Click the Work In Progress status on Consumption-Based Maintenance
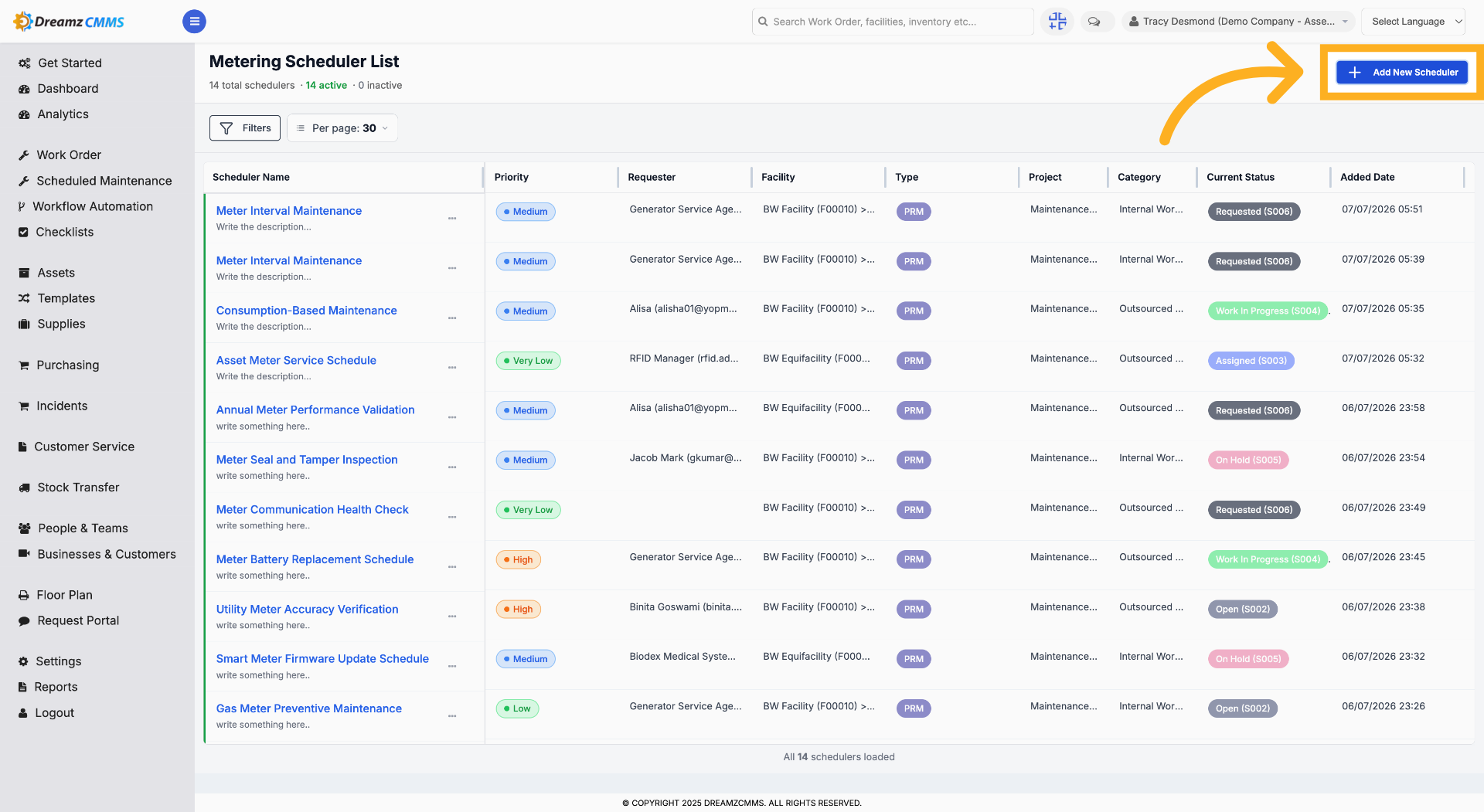This screenshot has width=1484, height=812. pos(1268,311)
